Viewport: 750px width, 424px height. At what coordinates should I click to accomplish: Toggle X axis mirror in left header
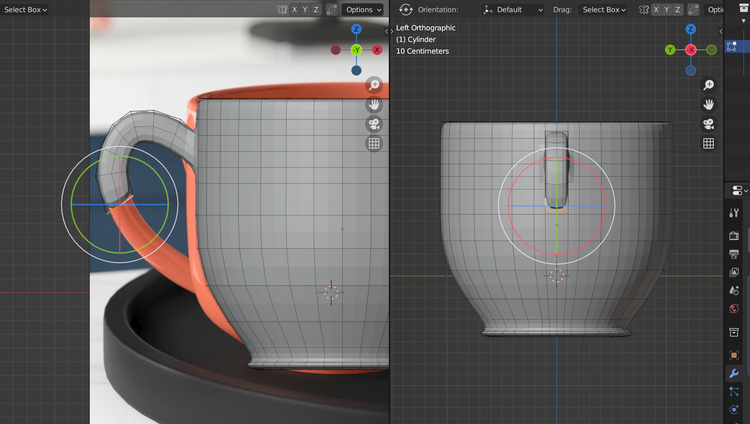tap(294, 9)
